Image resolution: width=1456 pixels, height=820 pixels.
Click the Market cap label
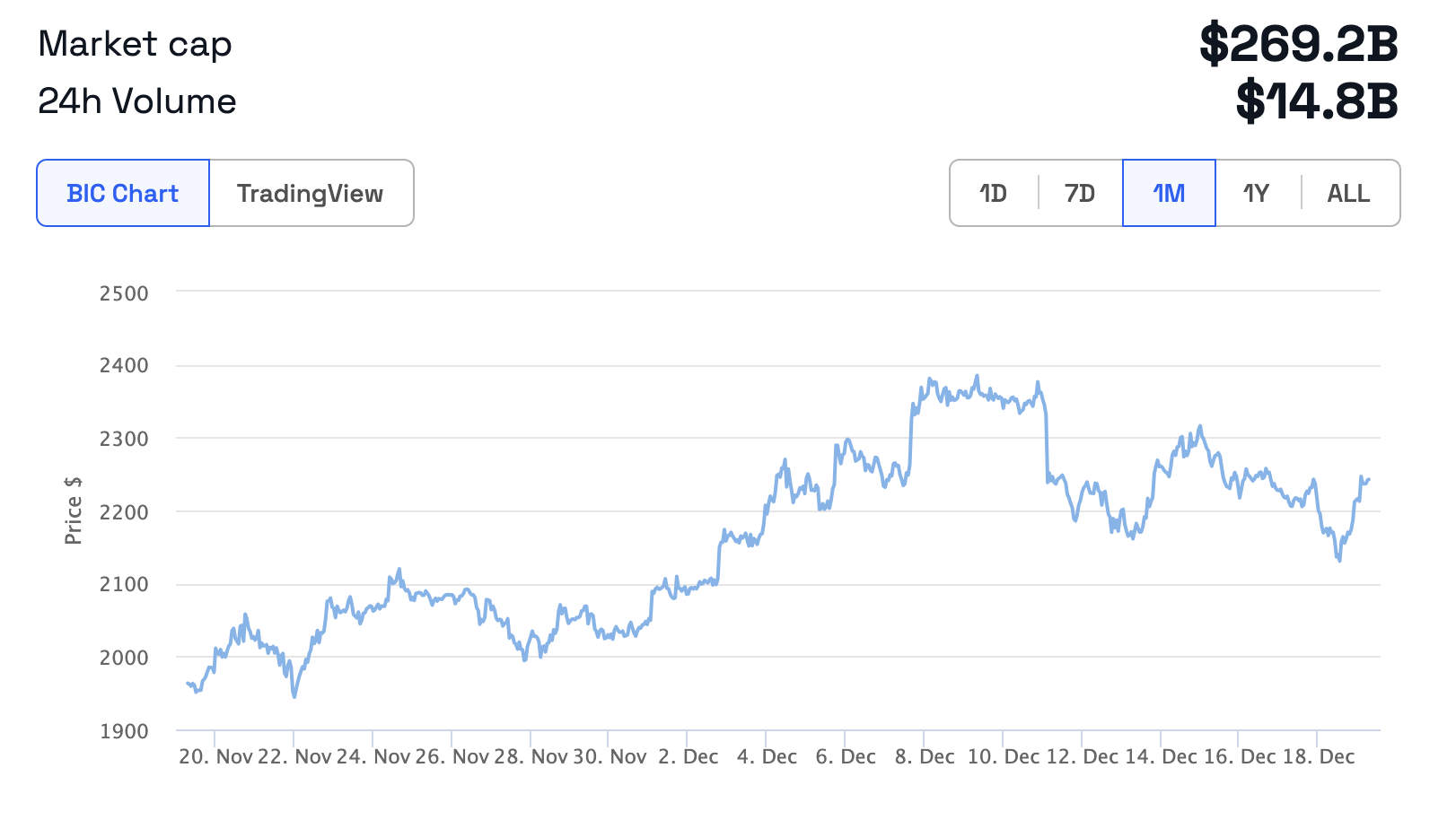pos(136,44)
